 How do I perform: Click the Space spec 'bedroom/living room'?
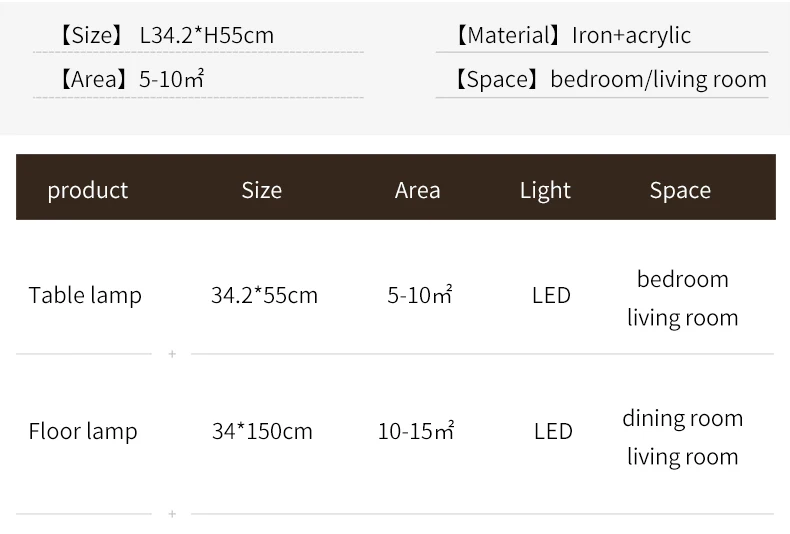point(659,80)
